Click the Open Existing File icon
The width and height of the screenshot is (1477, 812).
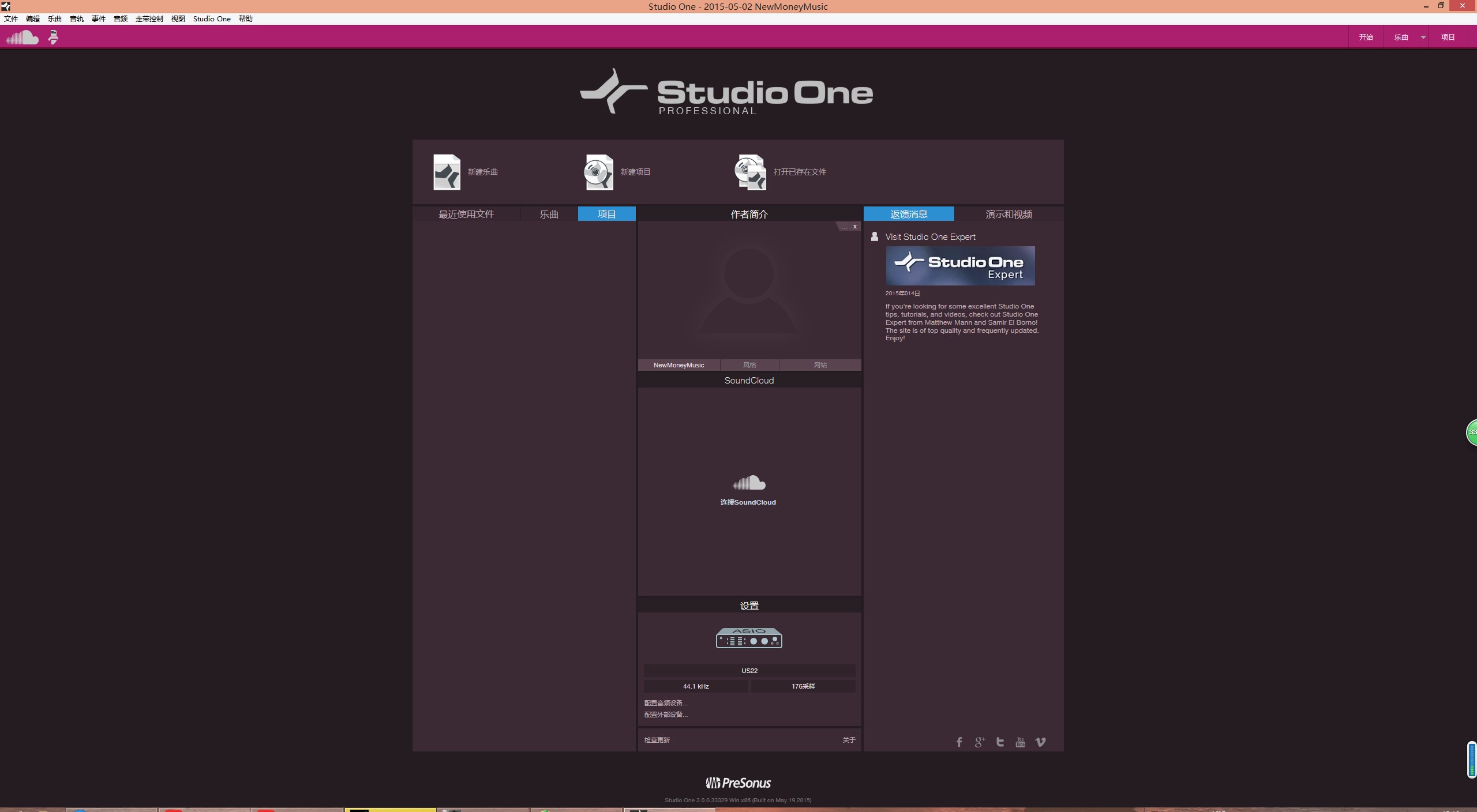point(750,172)
